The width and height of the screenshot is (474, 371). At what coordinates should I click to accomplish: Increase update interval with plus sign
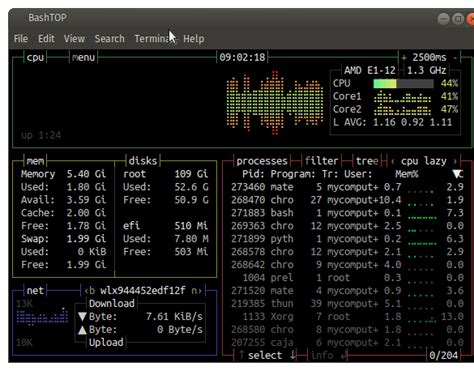(x=404, y=58)
